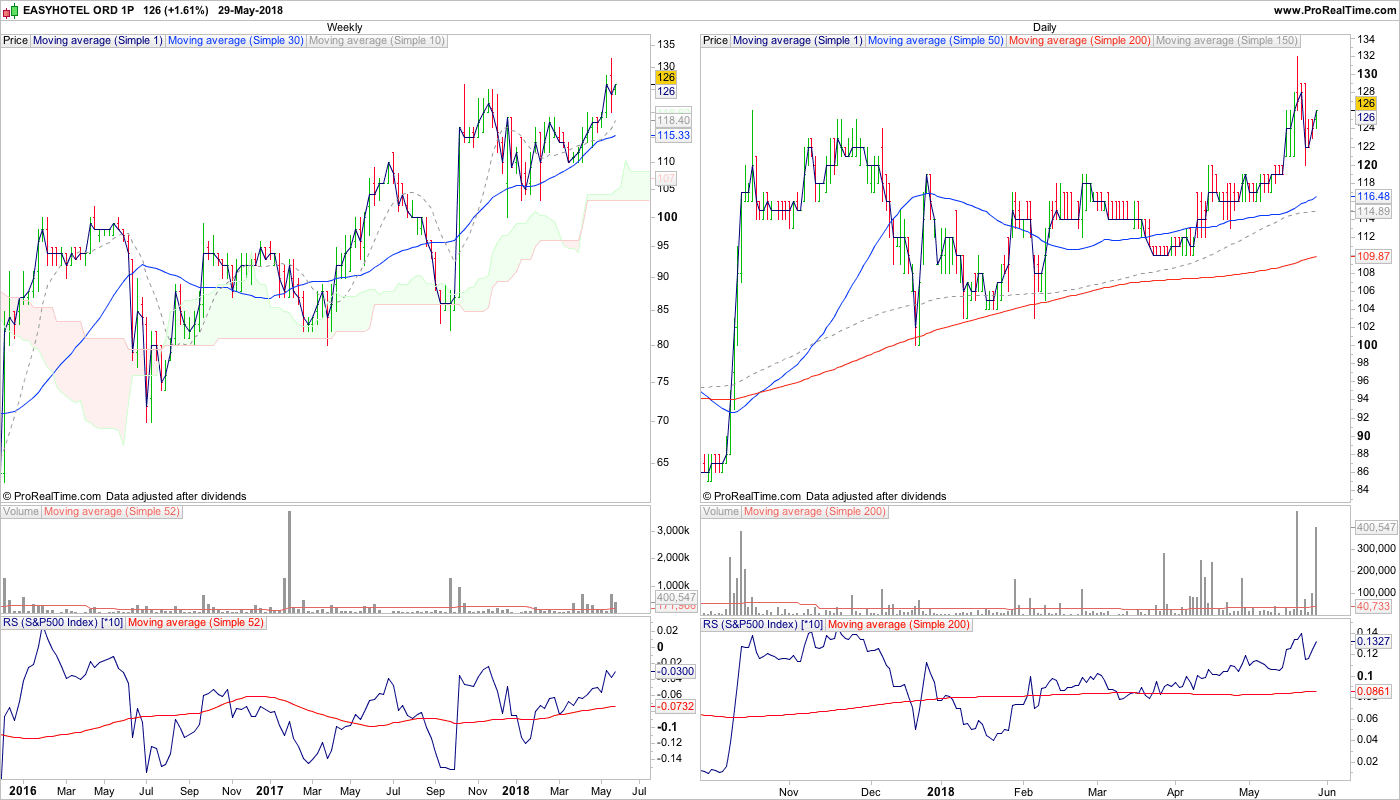Toggle the greyed Moving average (Simple 150) label
This screenshot has height=800, width=1400.
(1226, 41)
